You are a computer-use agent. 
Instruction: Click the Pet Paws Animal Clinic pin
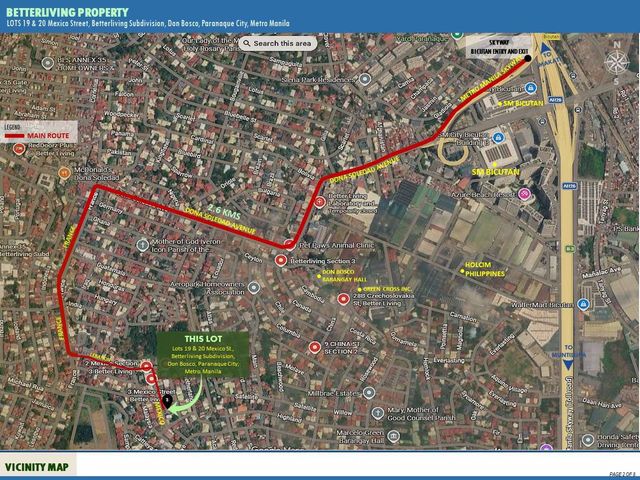point(289,245)
